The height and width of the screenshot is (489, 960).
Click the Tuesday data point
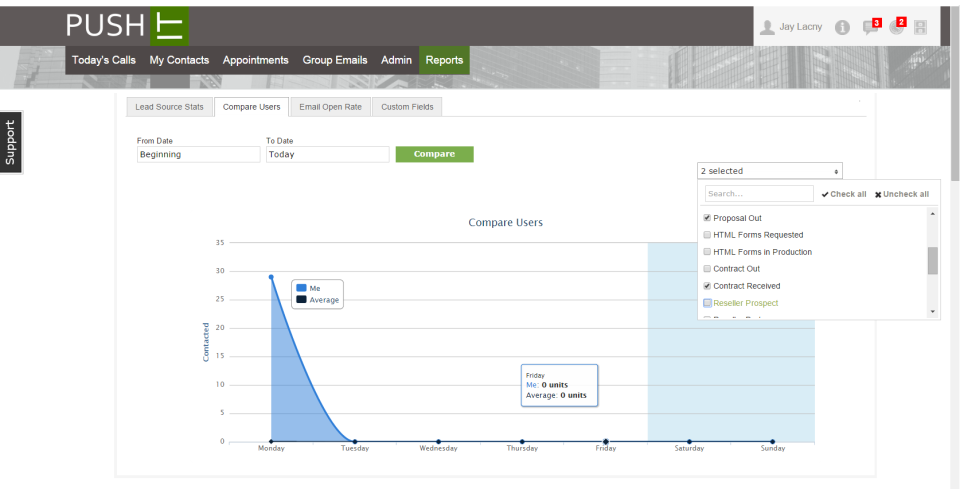(x=354, y=441)
